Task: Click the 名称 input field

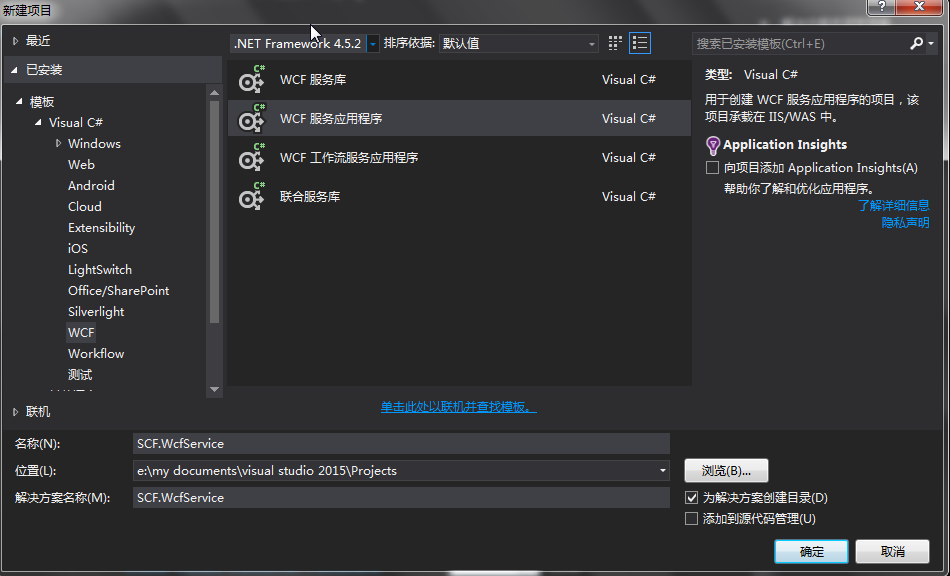Action: coord(401,443)
